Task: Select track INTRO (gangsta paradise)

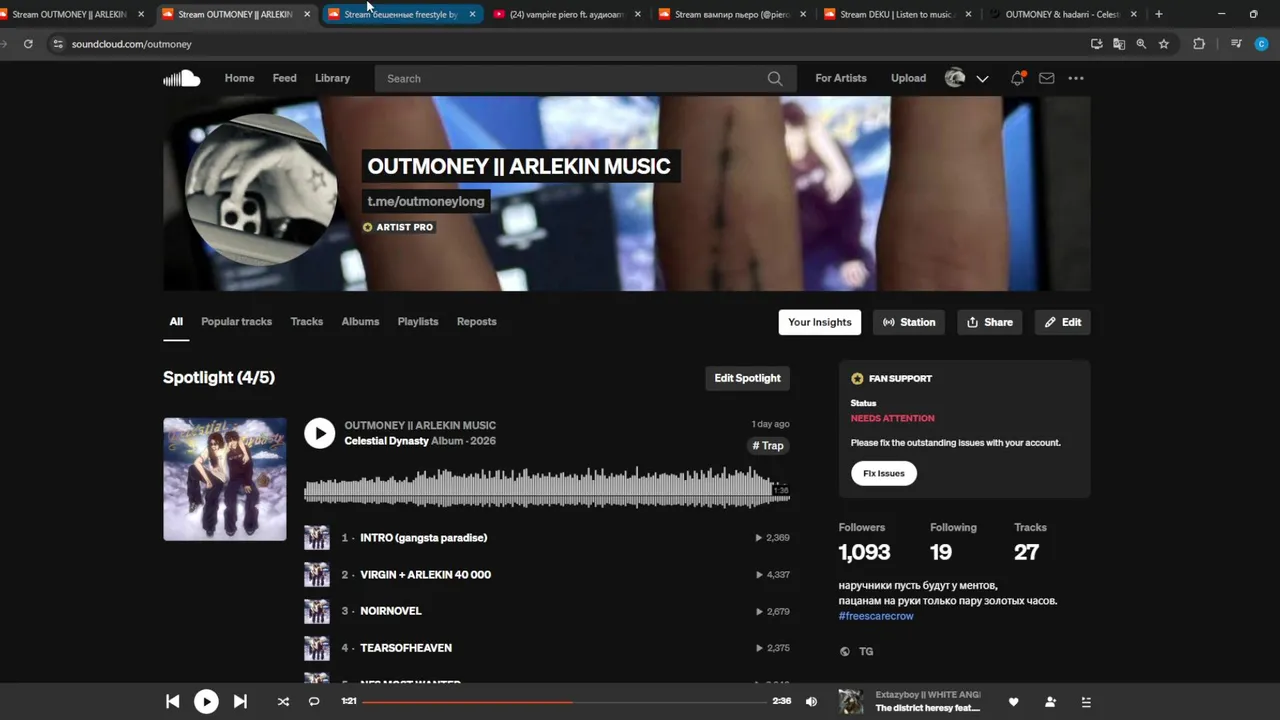Action: 424,538
